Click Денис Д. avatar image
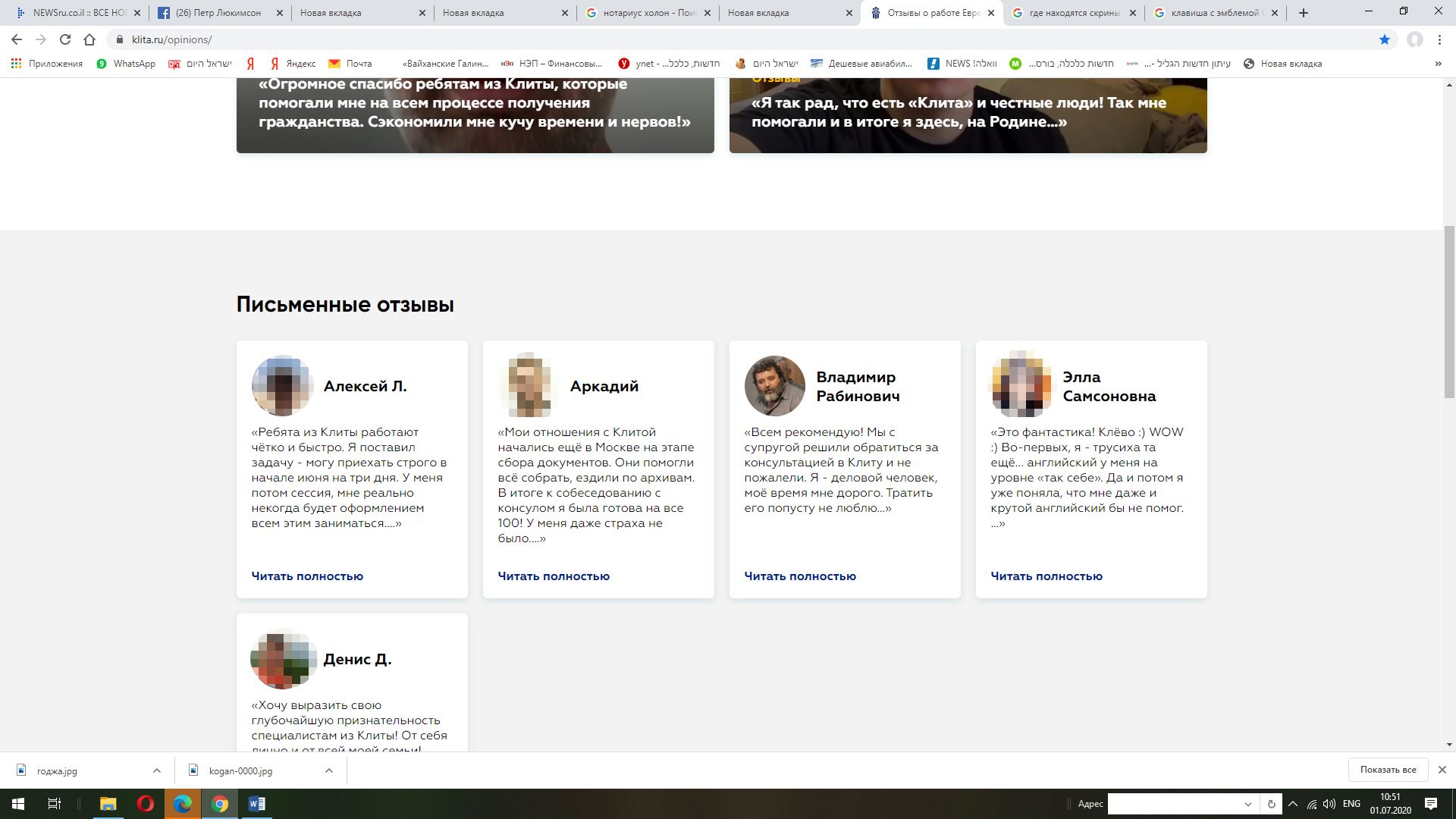 coord(282,659)
